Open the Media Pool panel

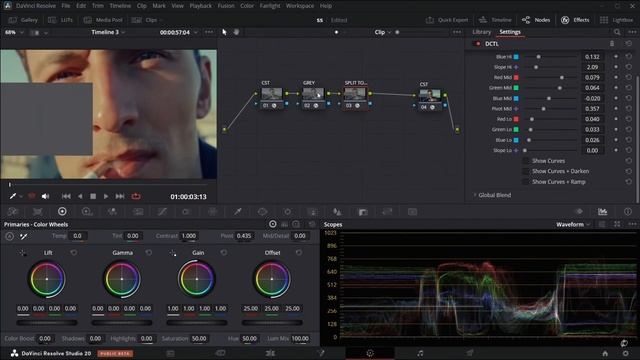[103, 20]
